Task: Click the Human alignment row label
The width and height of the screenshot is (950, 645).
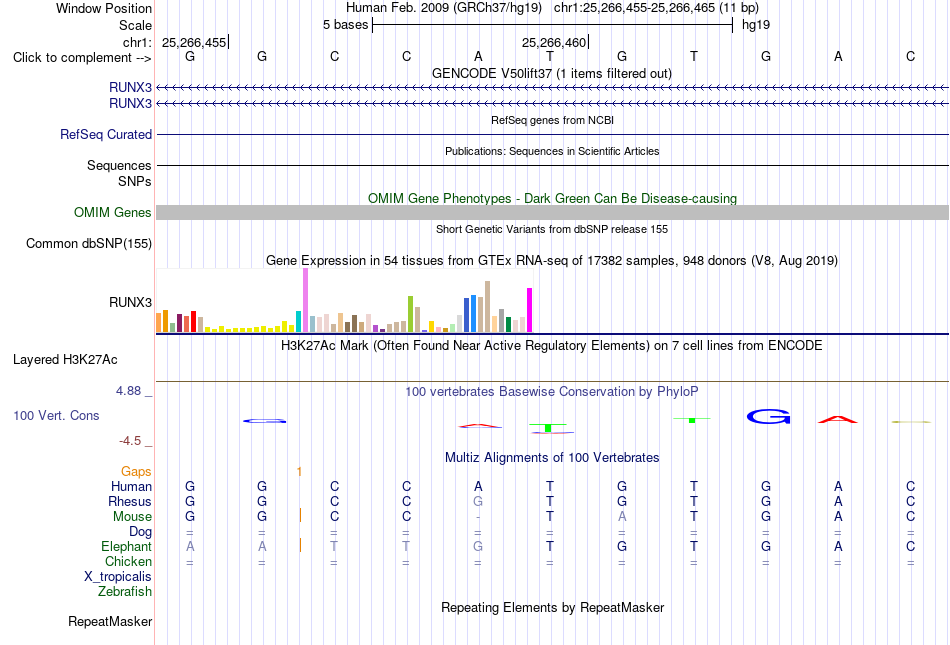Action: point(131,486)
